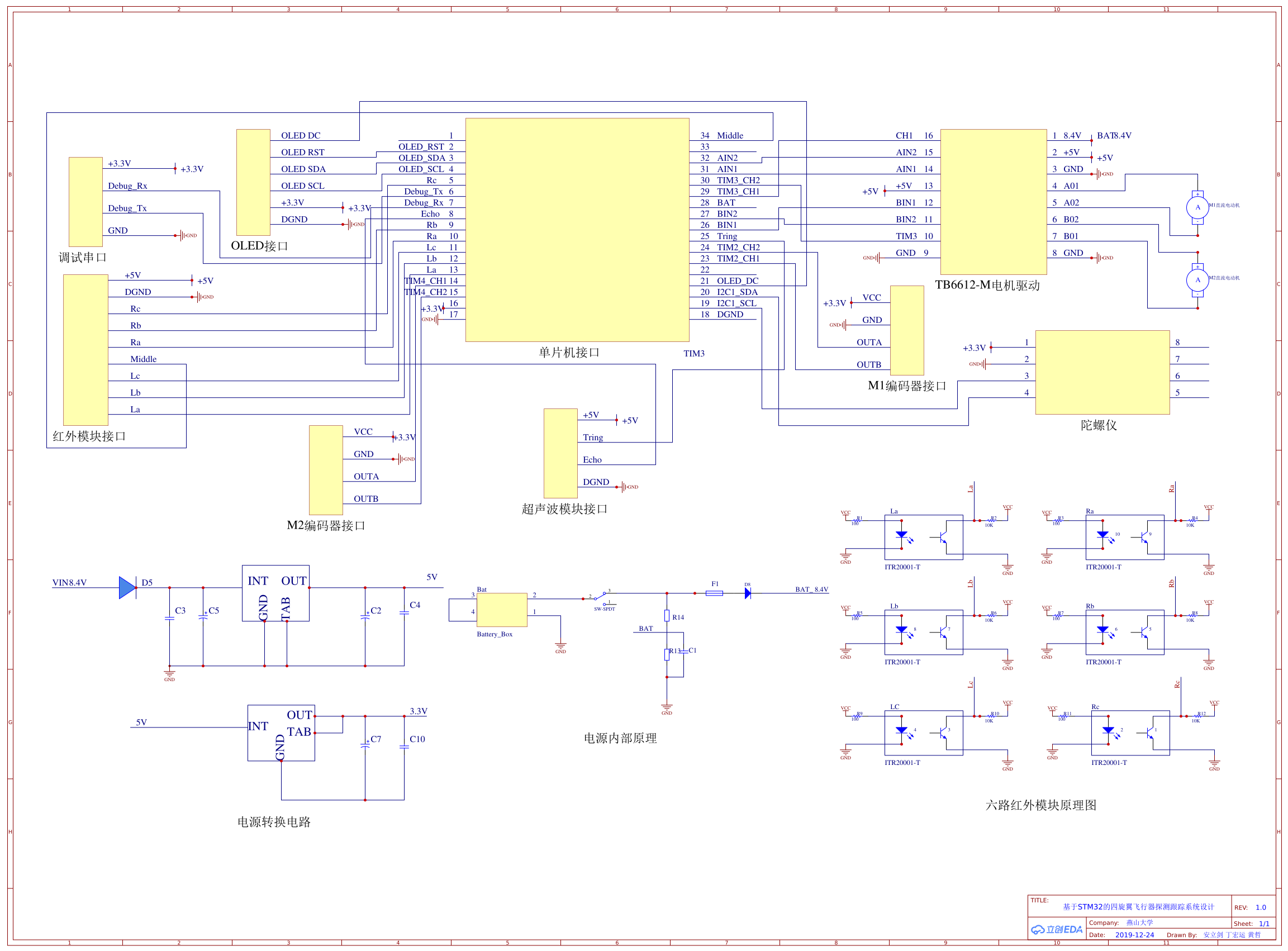Select the Ra ITR20001-T sensor symbol

(x=1124, y=537)
